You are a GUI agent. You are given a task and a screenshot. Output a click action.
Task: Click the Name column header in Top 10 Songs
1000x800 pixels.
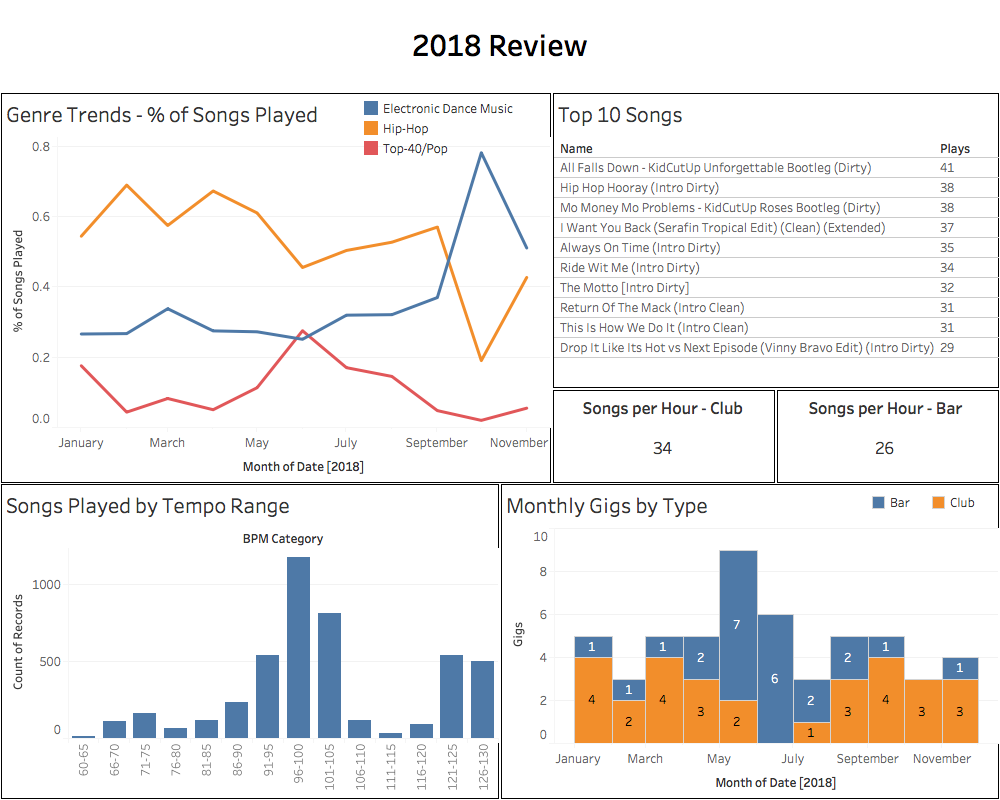pos(576,149)
